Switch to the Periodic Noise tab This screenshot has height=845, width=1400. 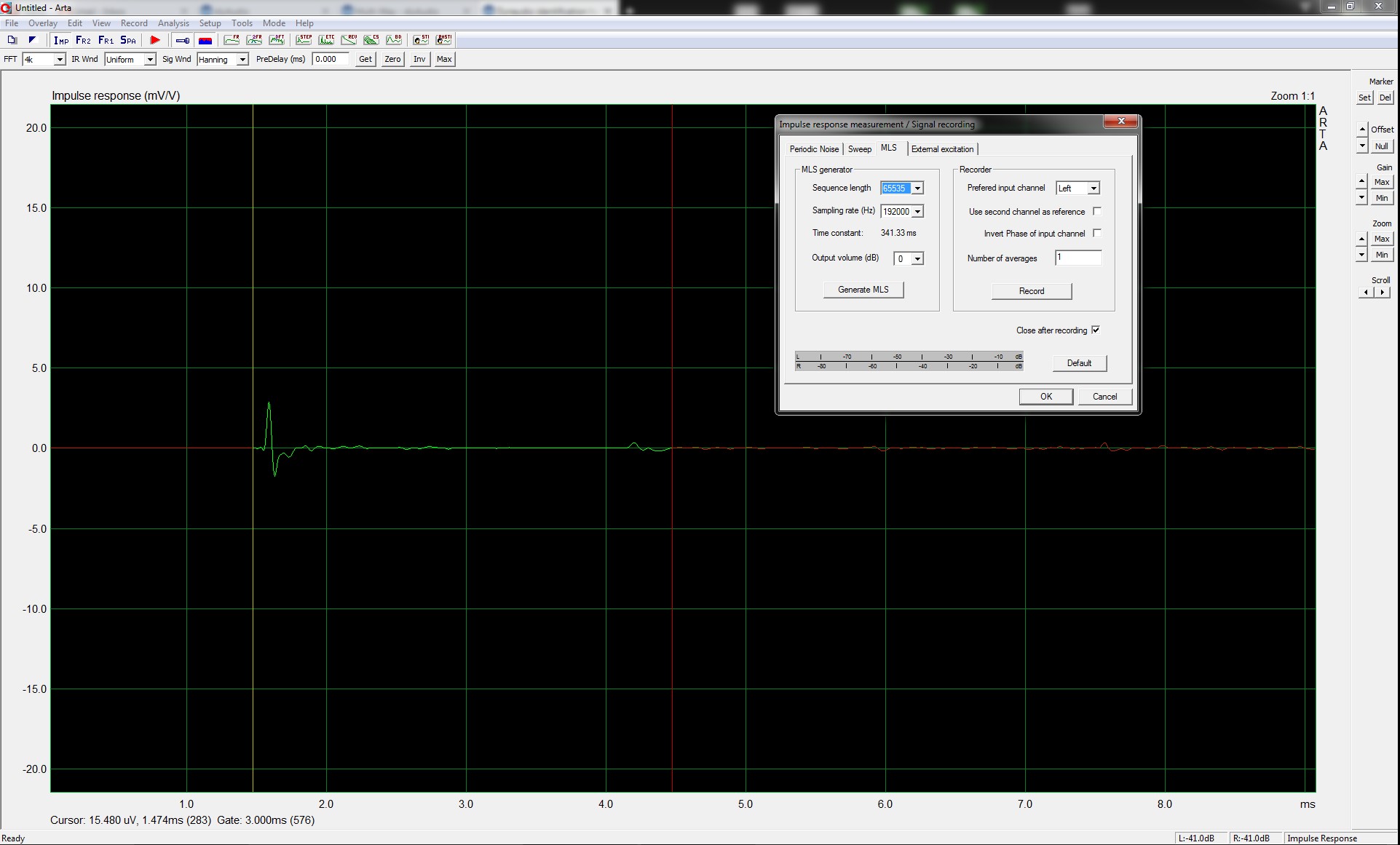tap(814, 149)
